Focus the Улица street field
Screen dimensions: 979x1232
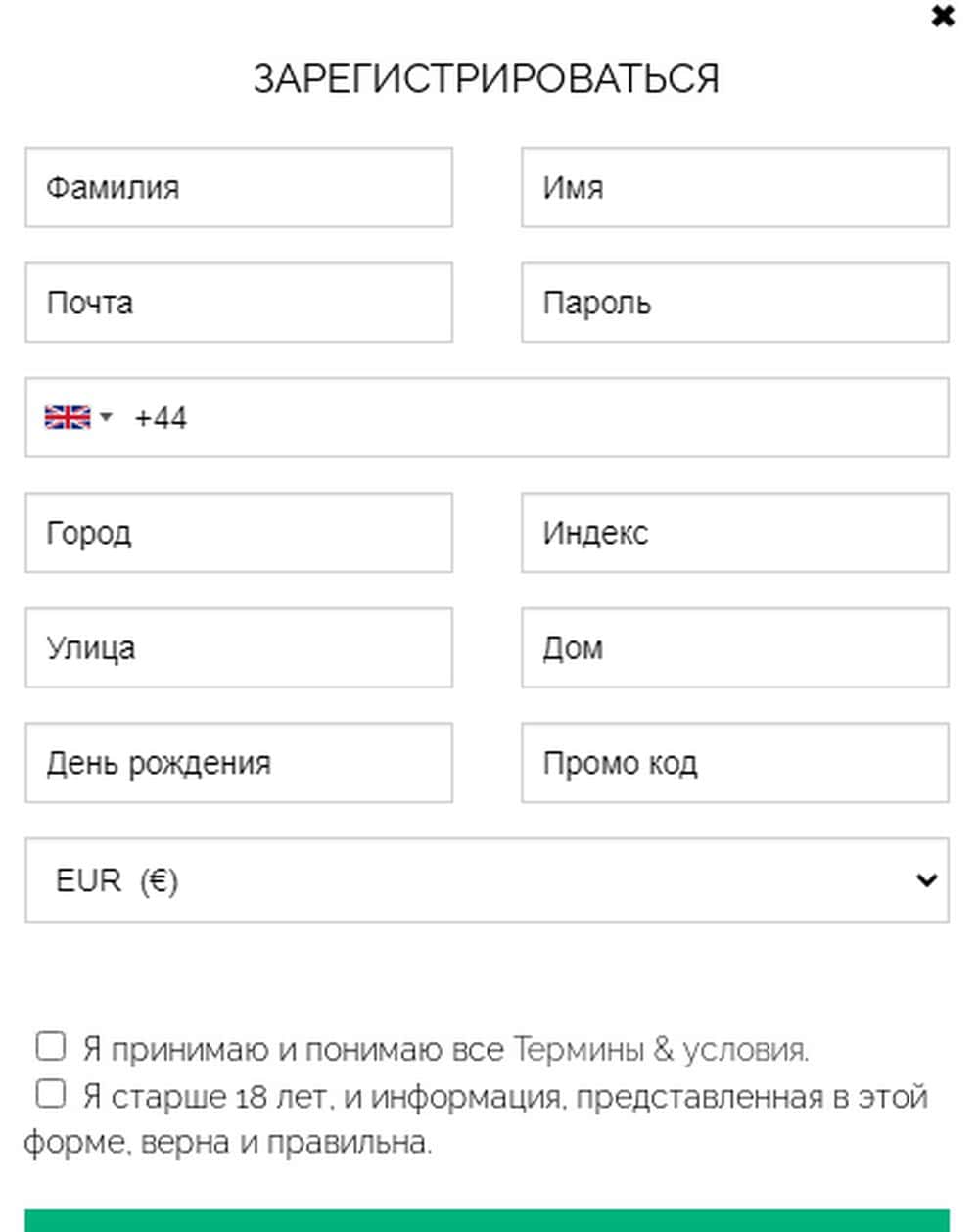[239, 647]
